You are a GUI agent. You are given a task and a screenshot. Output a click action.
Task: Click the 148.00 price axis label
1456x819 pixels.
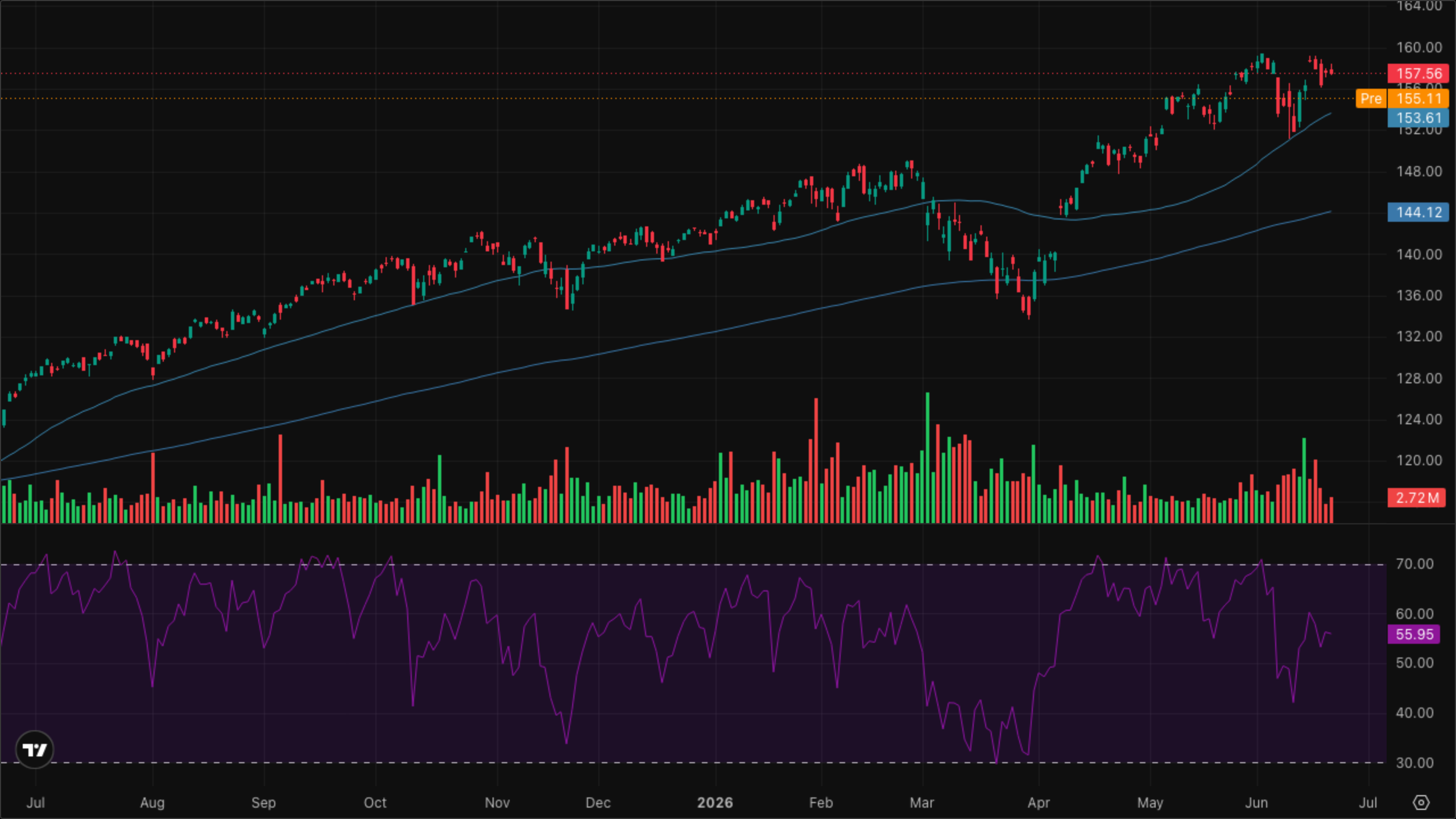(x=1419, y=171)
